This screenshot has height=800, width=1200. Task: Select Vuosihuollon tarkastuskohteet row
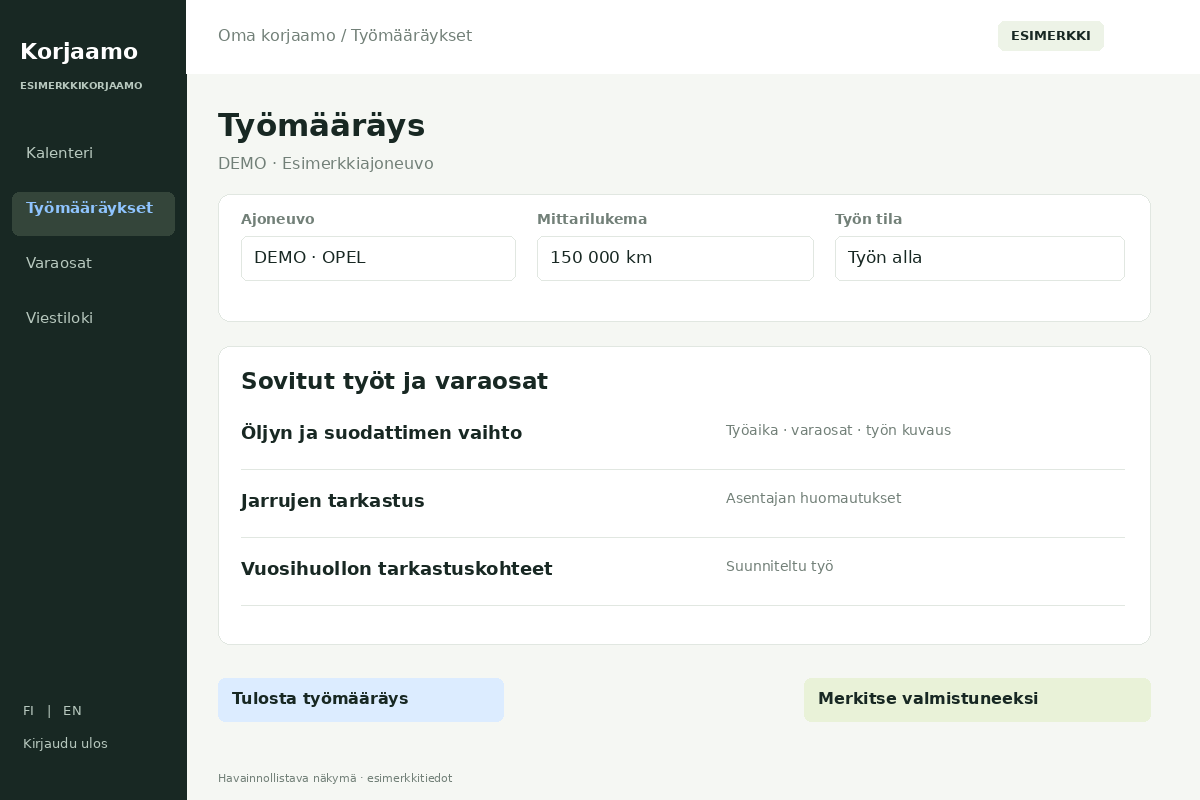[683, 572]
